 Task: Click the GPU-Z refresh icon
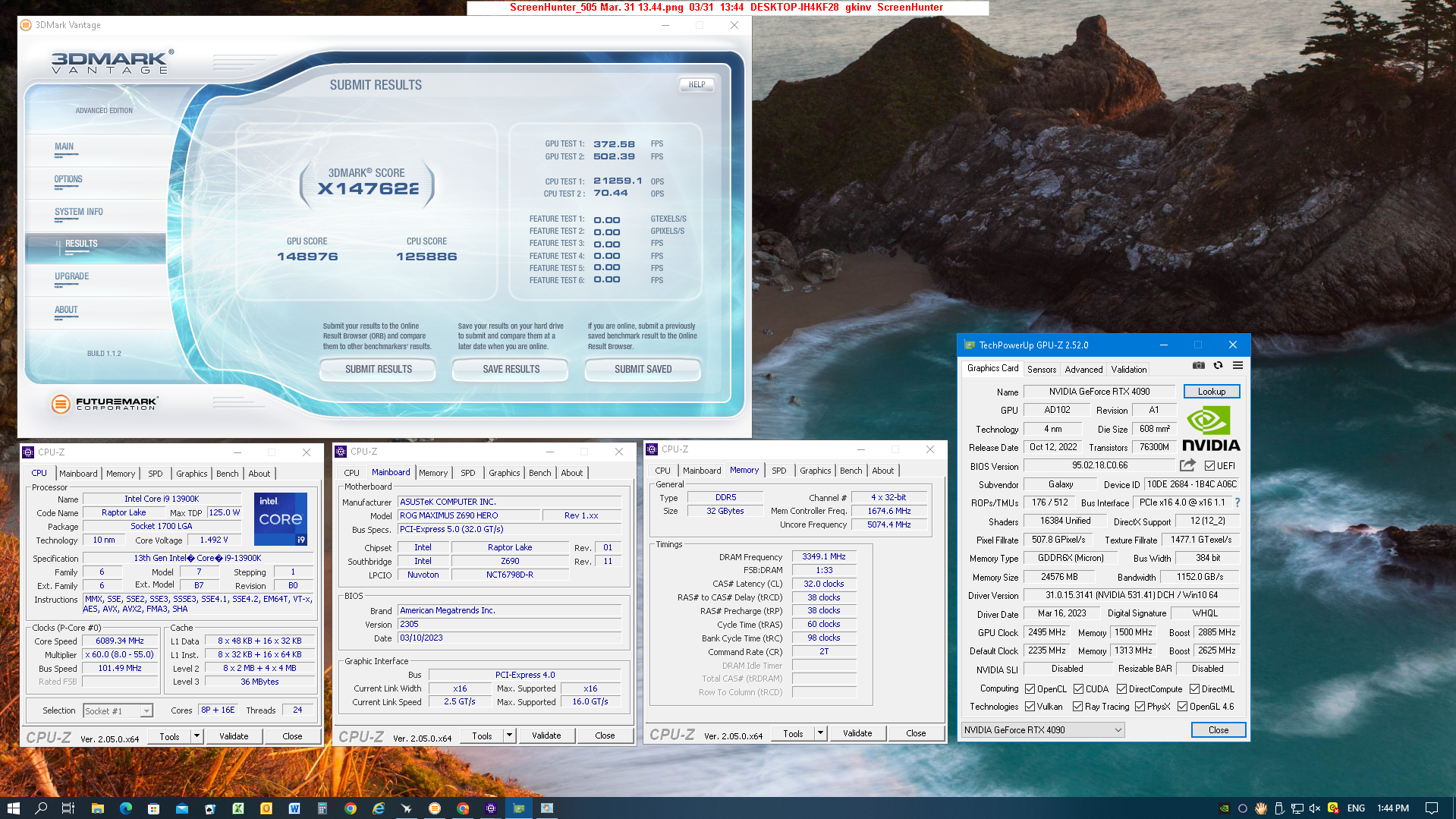coord(1218,366)
